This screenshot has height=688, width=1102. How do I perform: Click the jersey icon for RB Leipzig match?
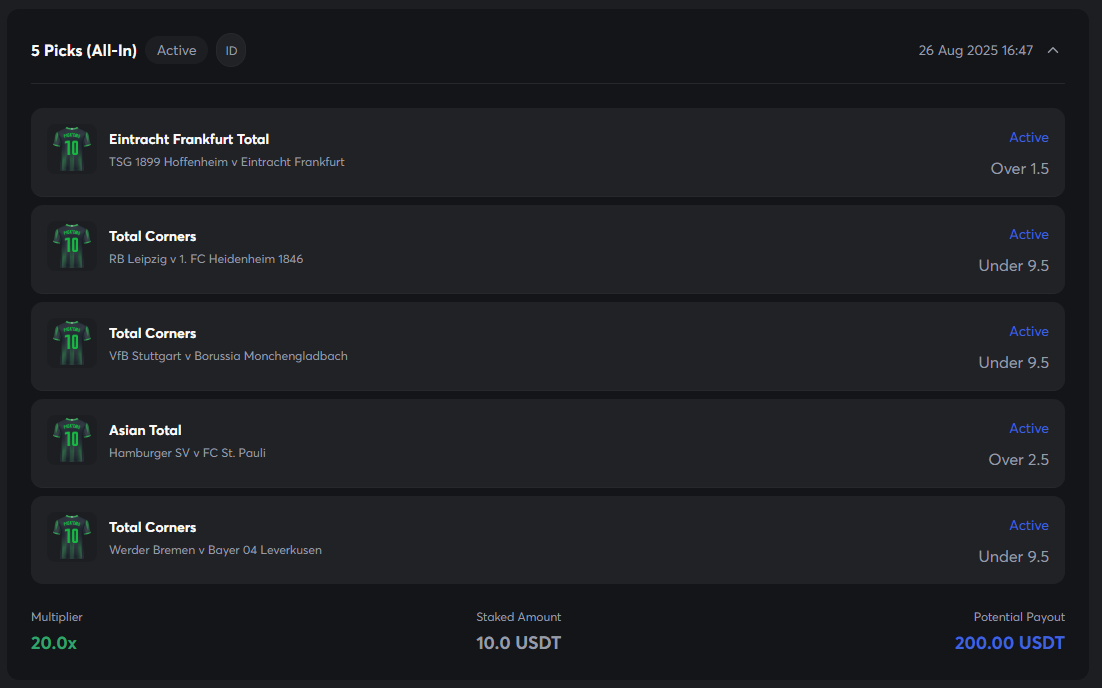click(71, 246)
